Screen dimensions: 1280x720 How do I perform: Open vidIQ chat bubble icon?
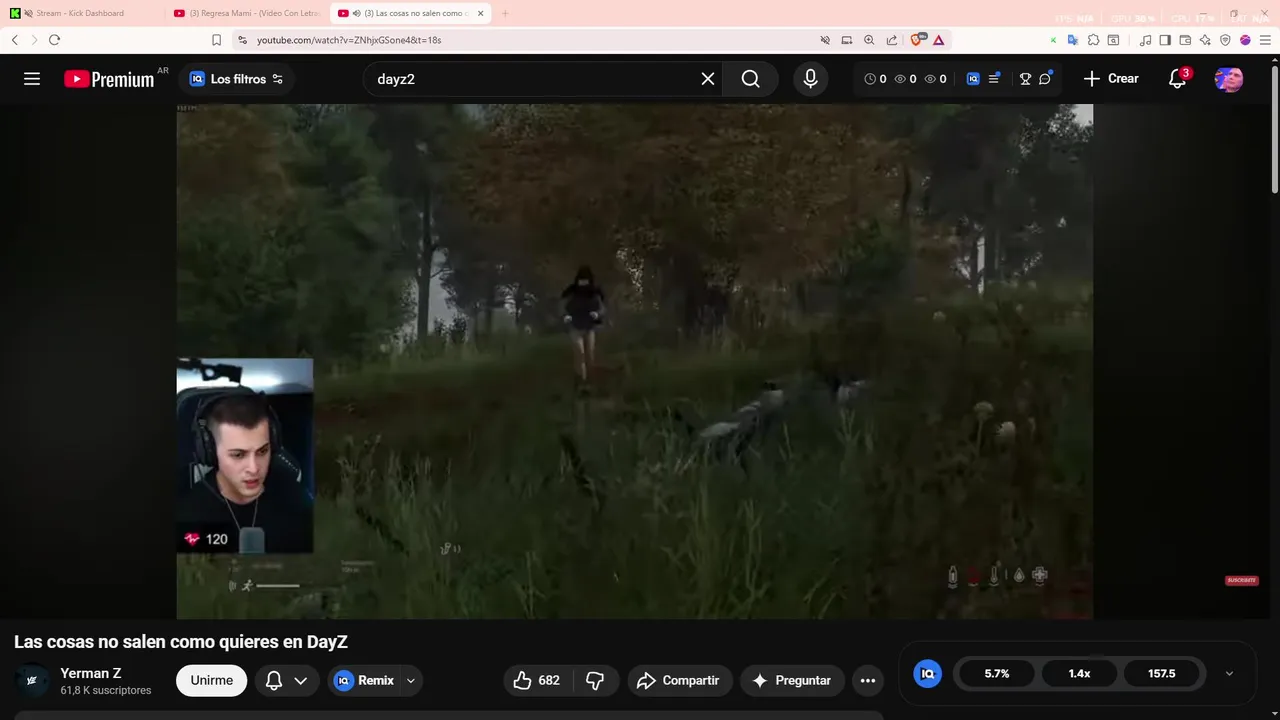pyautogui.click(x=1045, y=79)
